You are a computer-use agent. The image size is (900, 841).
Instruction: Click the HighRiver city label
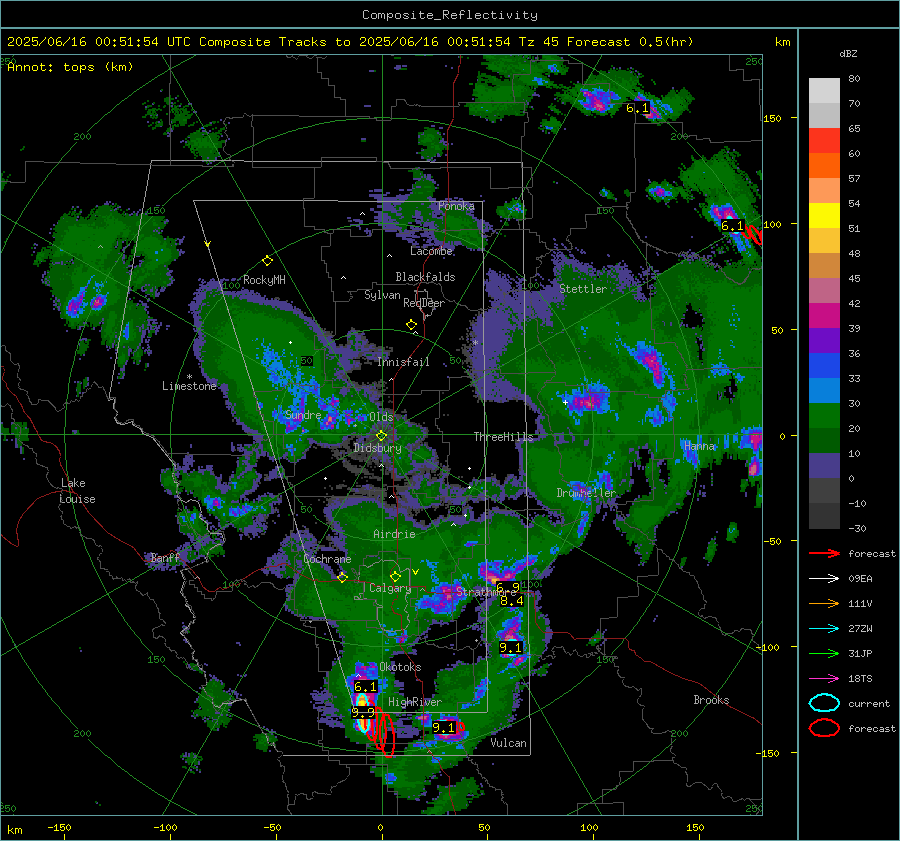click(415, 702)
